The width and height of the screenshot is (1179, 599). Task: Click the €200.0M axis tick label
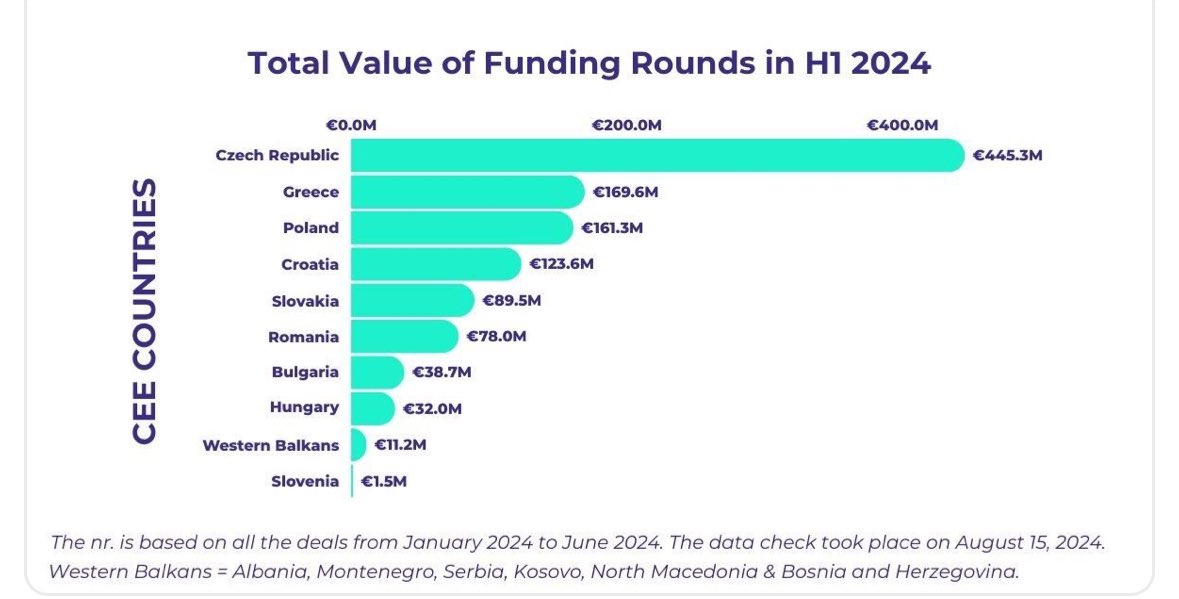click(x=626, y=125)
